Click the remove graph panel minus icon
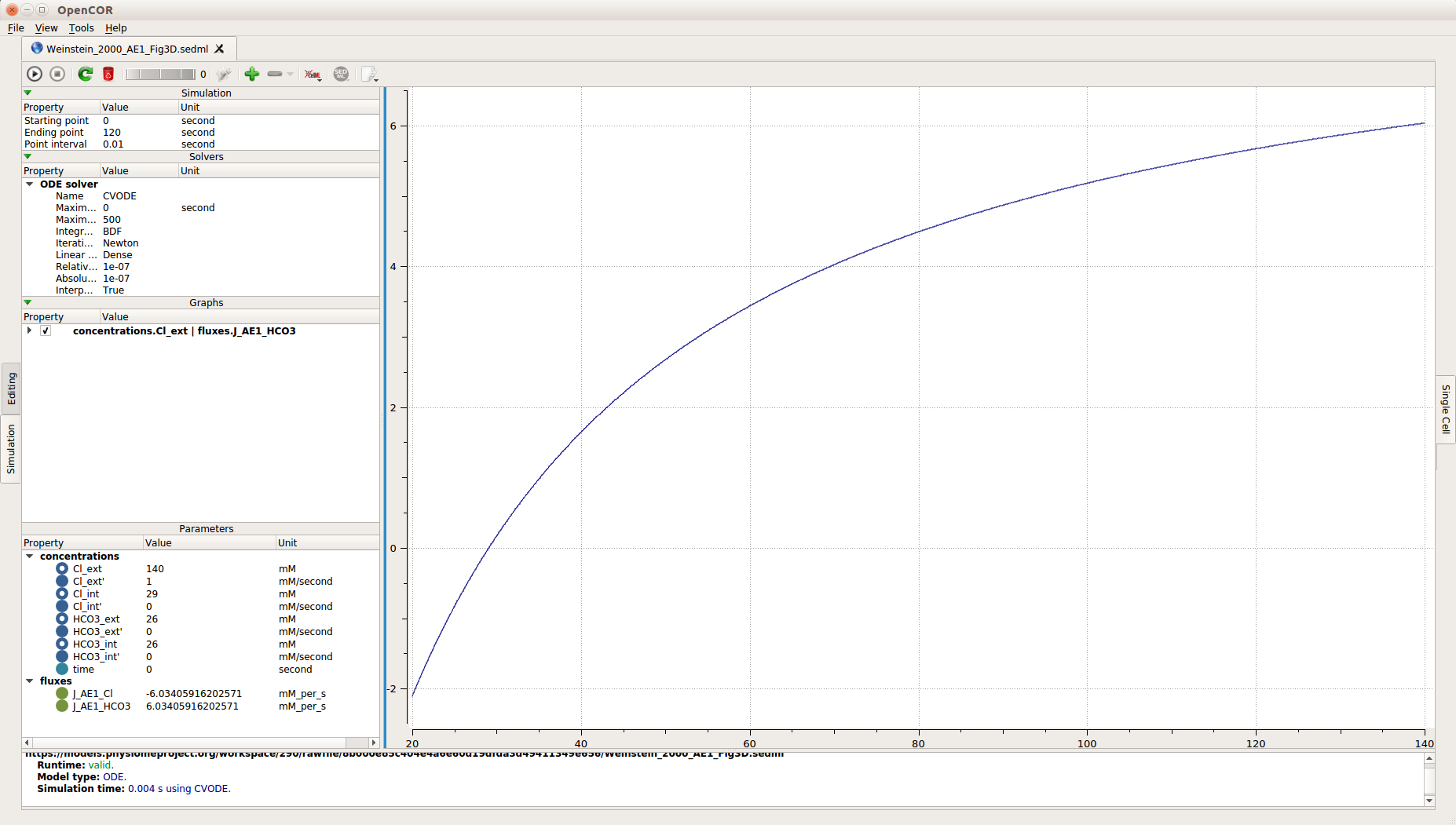Screen dimensions: 1456x825 tap(275, 74)
